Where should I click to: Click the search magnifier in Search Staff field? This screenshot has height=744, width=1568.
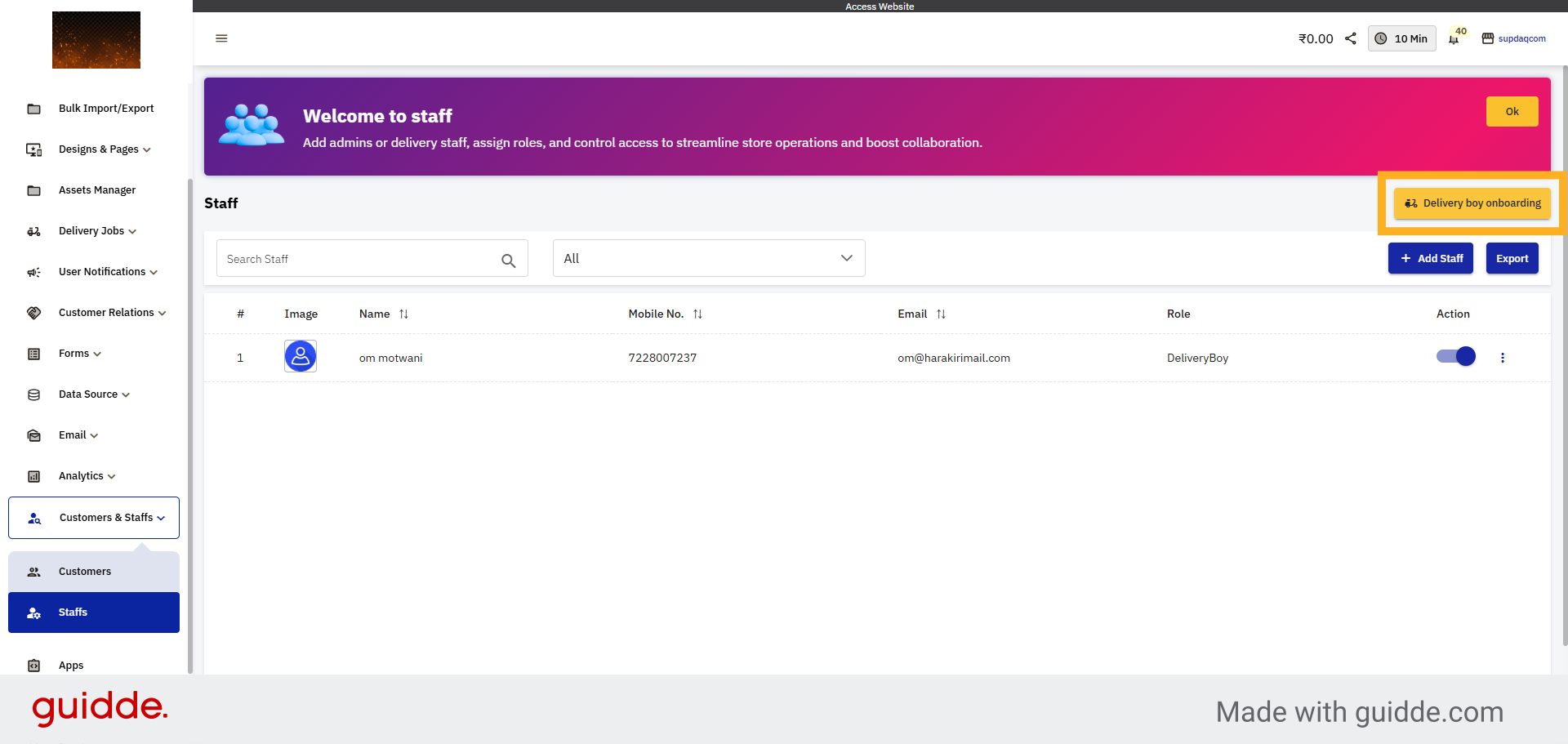tap(509, 260)
